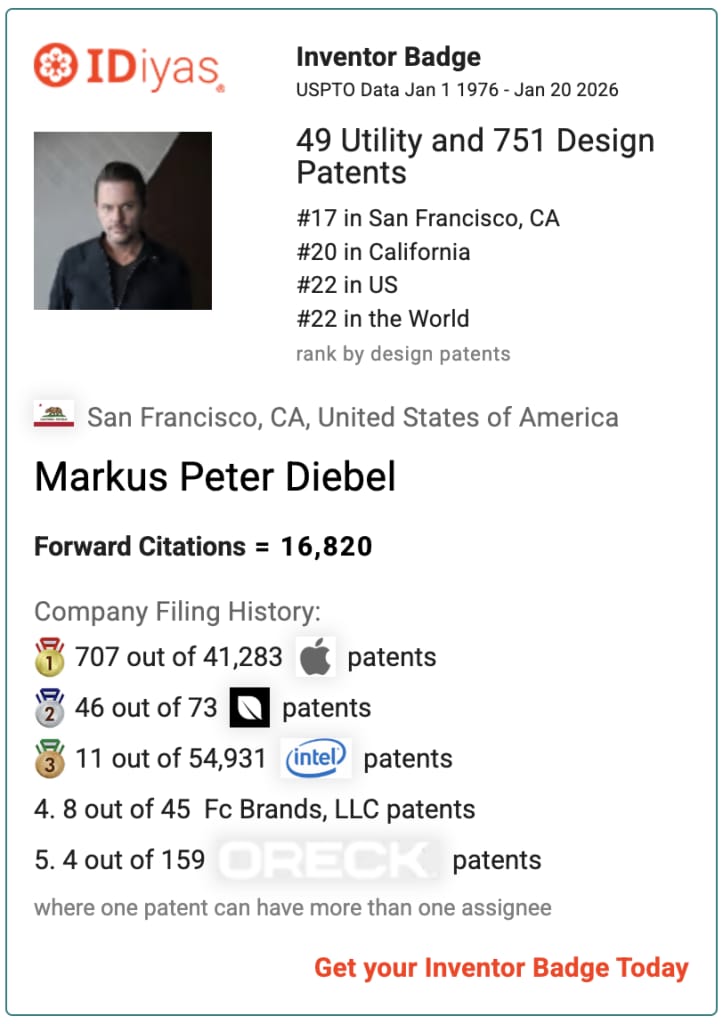
Task: Select the inventor name Markus Peter Diebel
Action: tap(215, 477)
